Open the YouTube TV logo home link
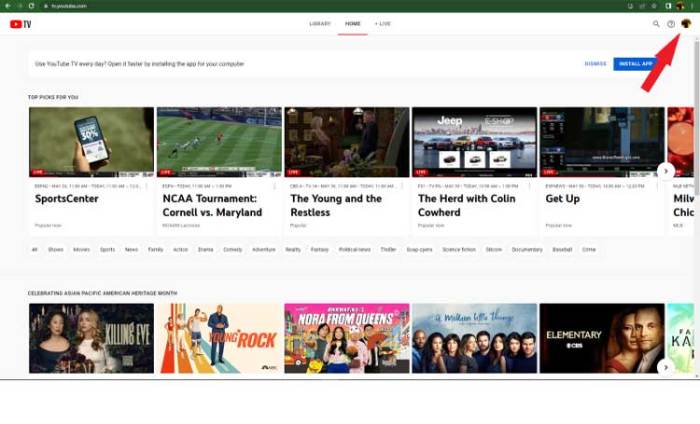This screenshot has height=424, width=700. click(x=21, y=24)
